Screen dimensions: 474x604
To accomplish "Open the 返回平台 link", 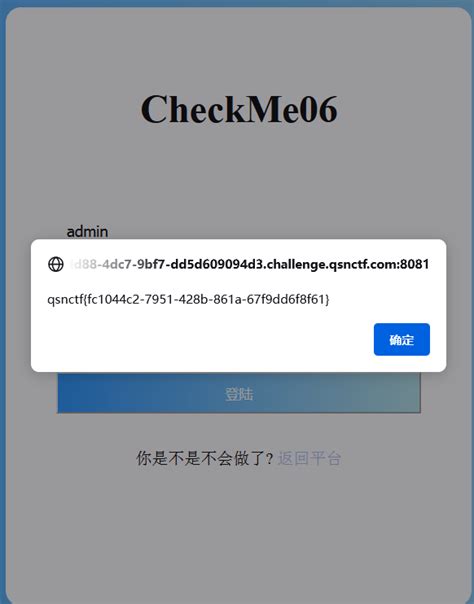I will point(309,458).
